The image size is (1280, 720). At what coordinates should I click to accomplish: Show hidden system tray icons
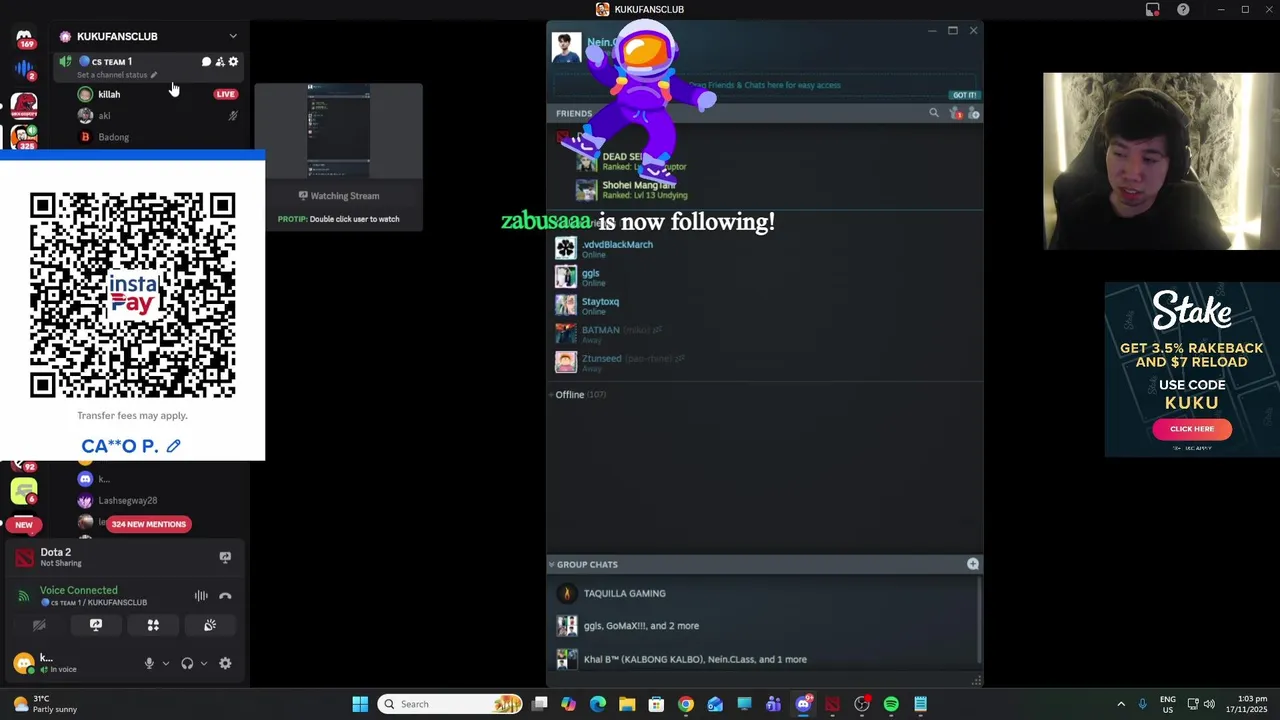1121,704
